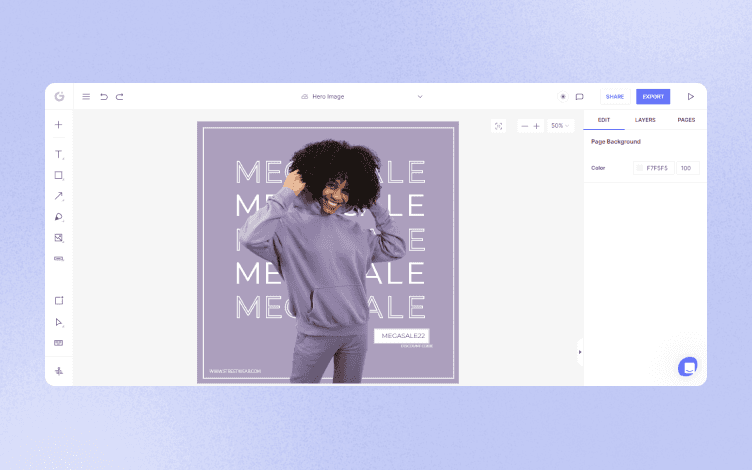Viewport: 752px width, 470px height.
Task: Switch to the PAGES tab
Action: click(686, 120)
